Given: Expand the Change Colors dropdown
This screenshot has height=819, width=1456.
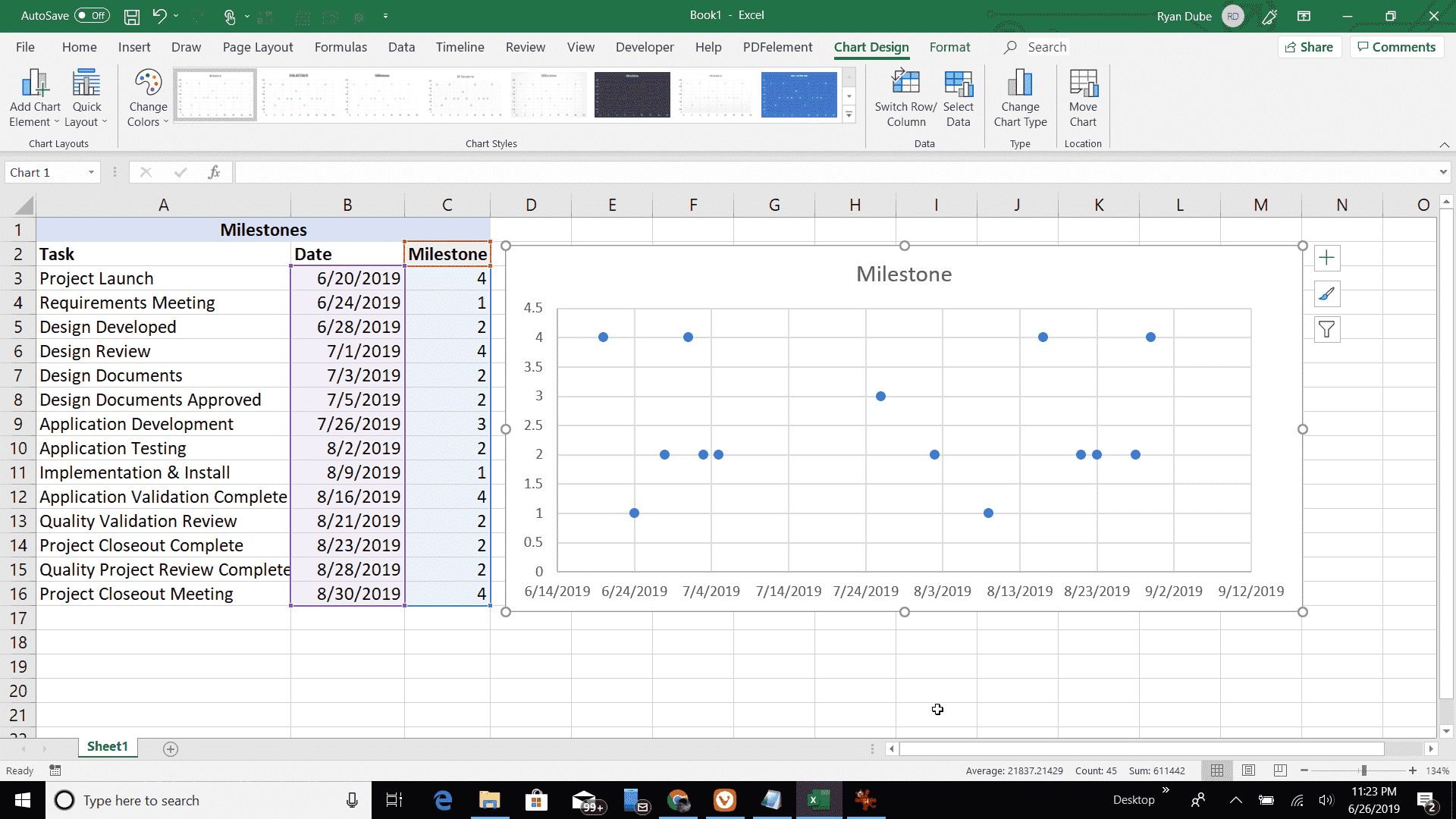Looking at the screenshot, I should 148,100.
